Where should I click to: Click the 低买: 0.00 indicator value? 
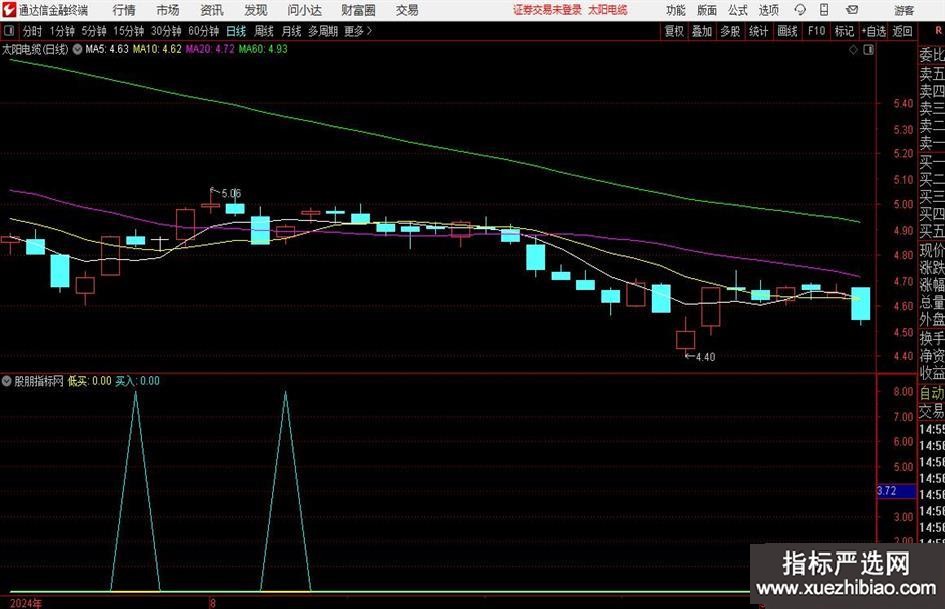pos(89,381)
